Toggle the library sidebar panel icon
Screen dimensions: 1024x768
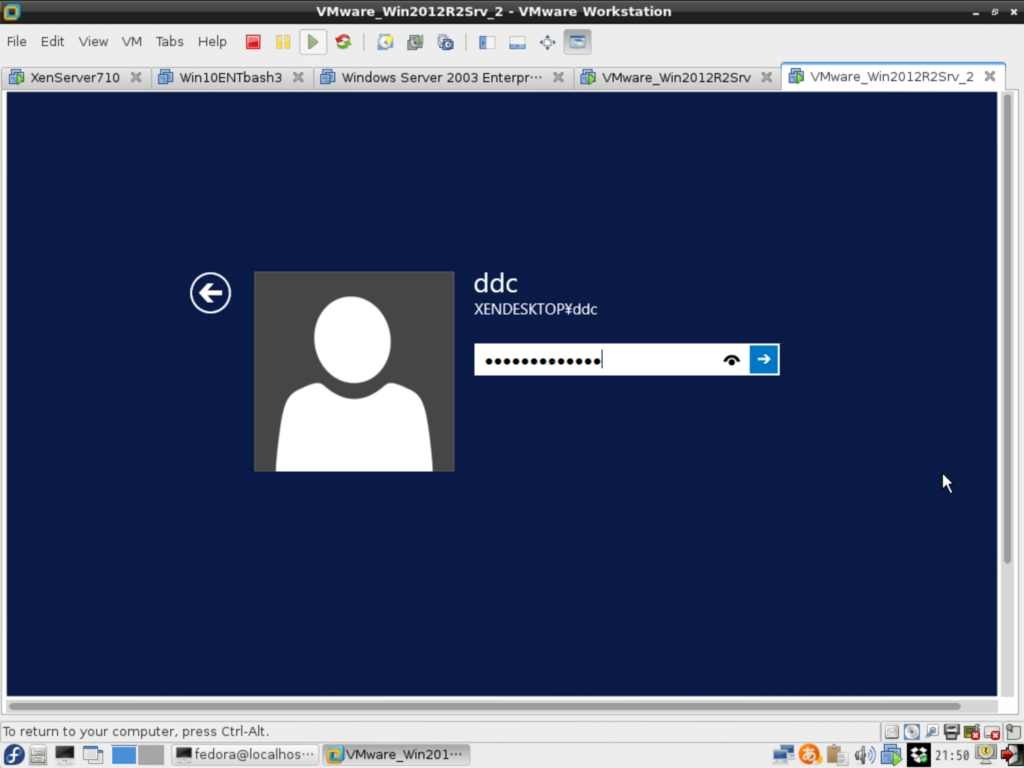487,42
